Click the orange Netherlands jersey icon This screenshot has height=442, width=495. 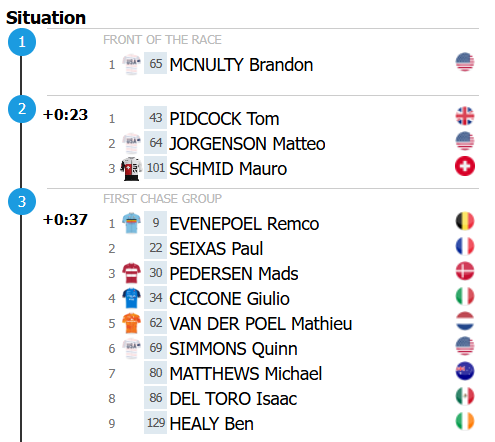point(131,323)
